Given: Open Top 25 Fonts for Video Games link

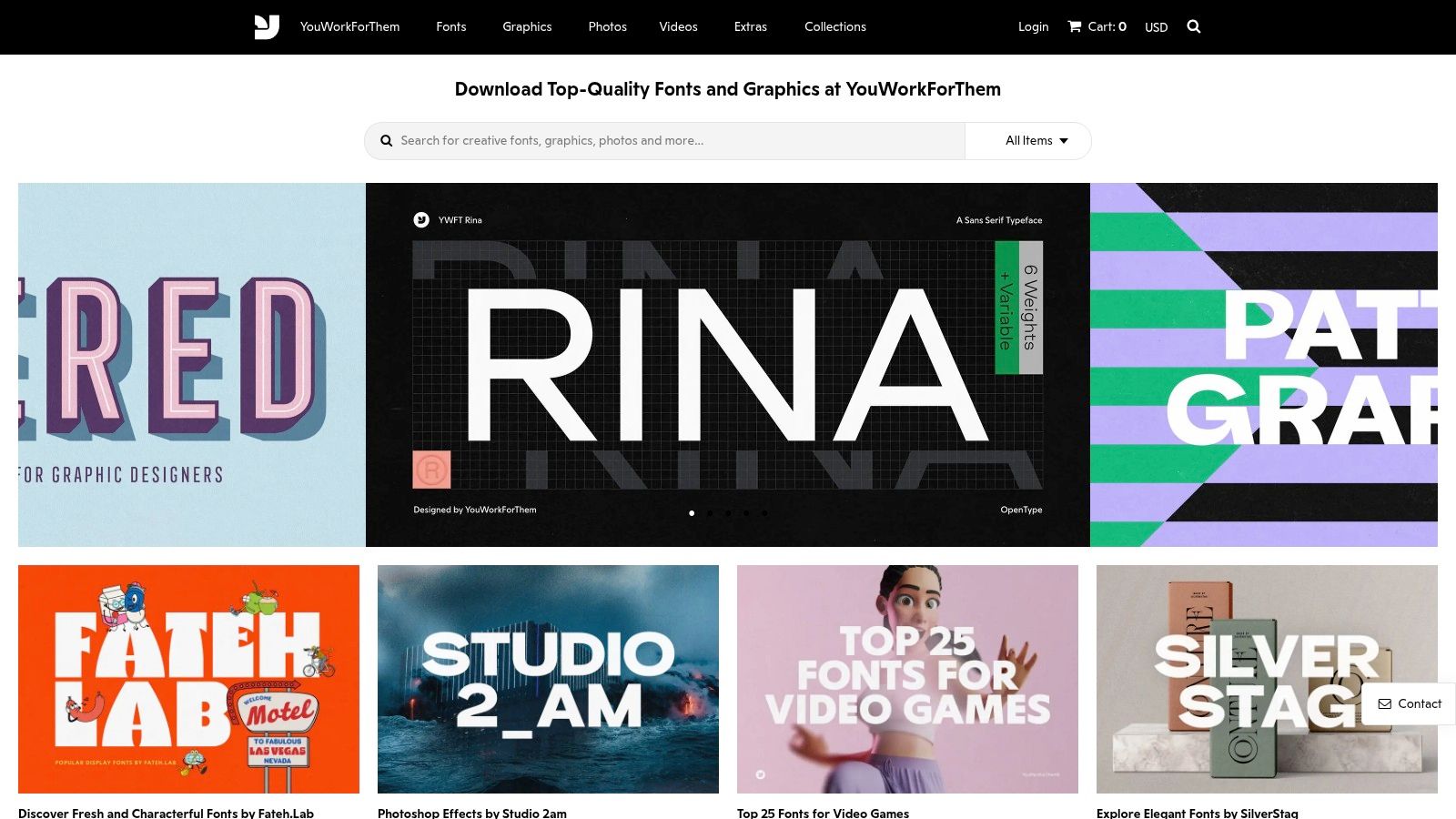Looking at the screenshot, I should [x=823, y=813].
